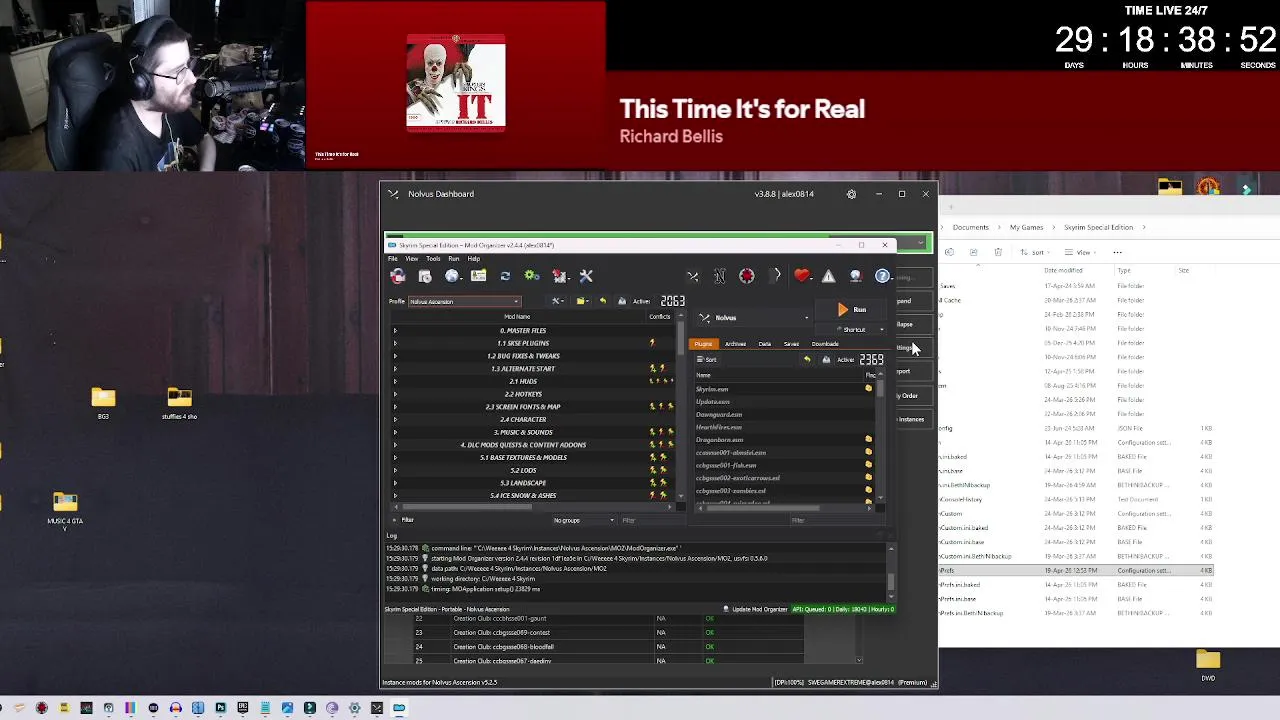Click the N emblem toolbar shortcut
Viewport: 1280px width, 720px height.
tap(720, 276)
